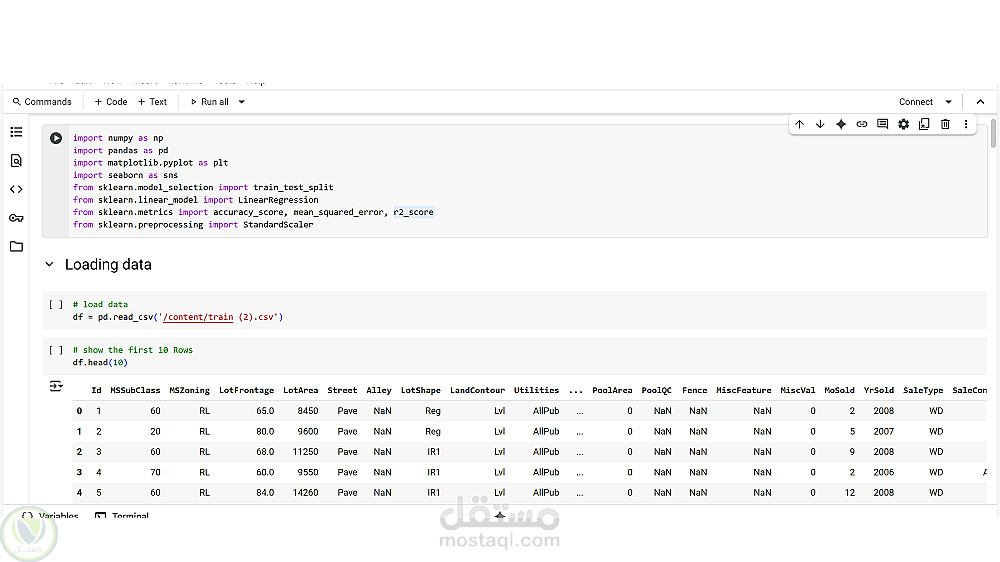The image size is (1000, 562).
Task: Collapse the header with the chevron-up button
Action: 980,102
